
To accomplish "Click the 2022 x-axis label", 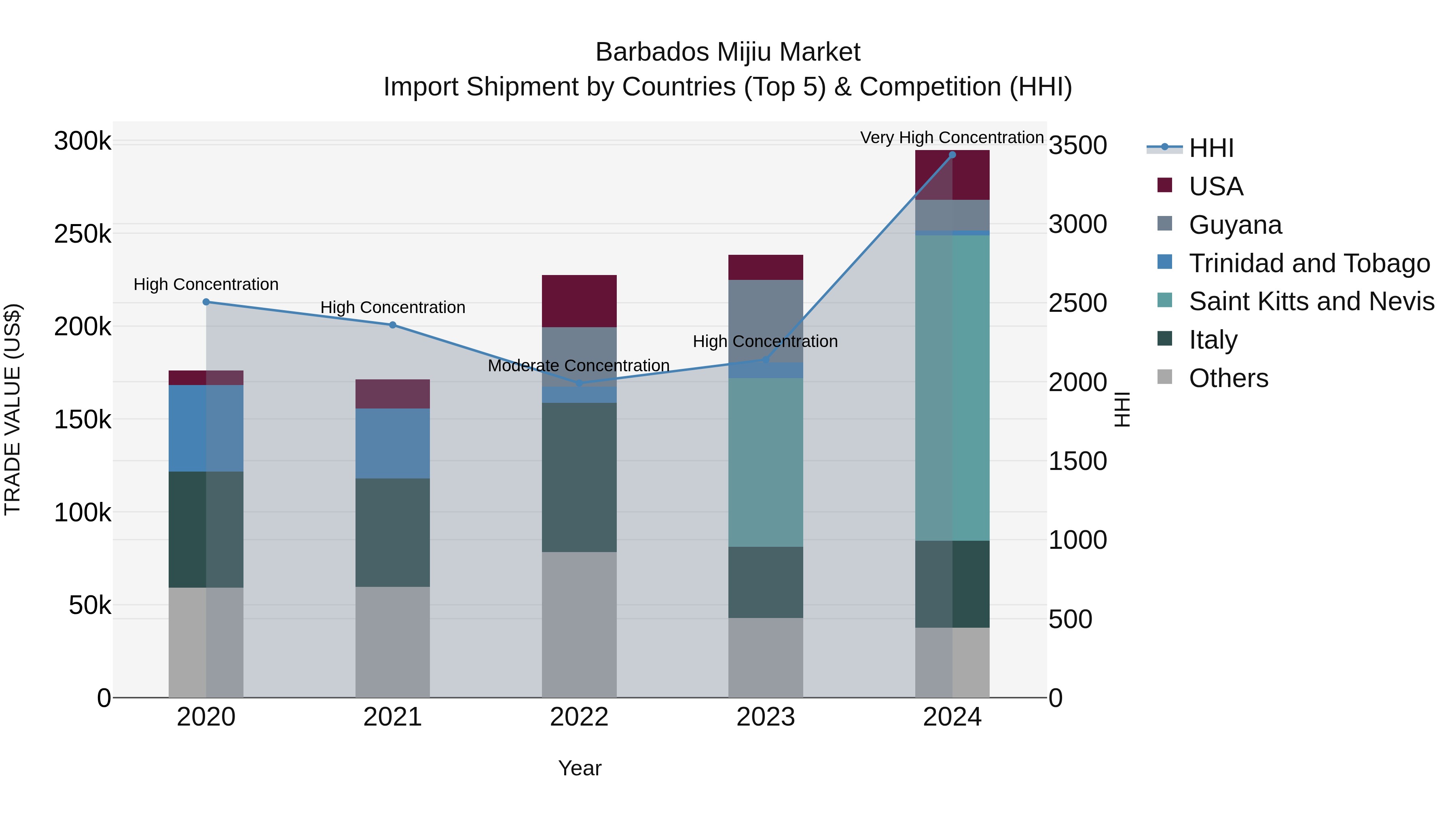I will (x=579, y=717).
